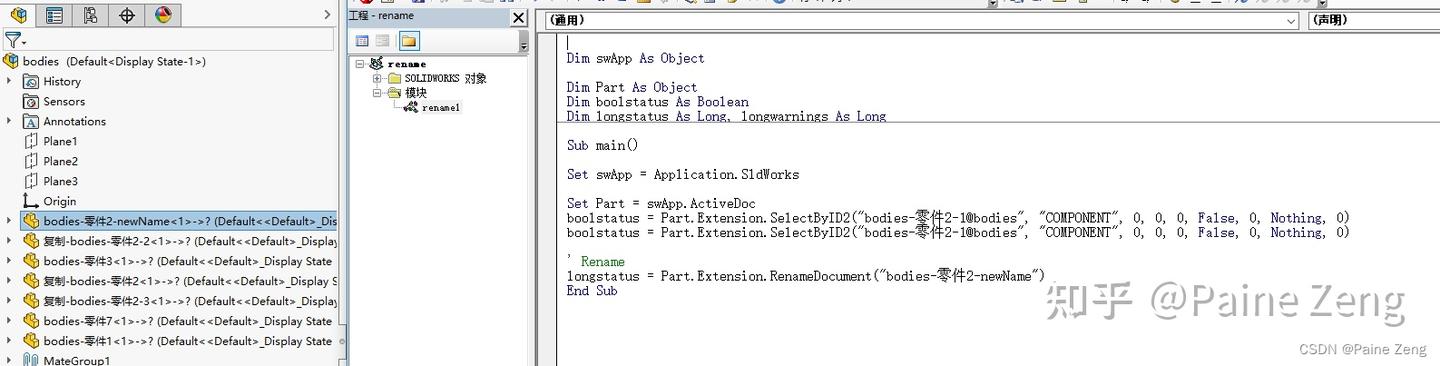Expand the bodies-零件2-newName component
This screenshot has width=1440, height=366.
point(9,221)
